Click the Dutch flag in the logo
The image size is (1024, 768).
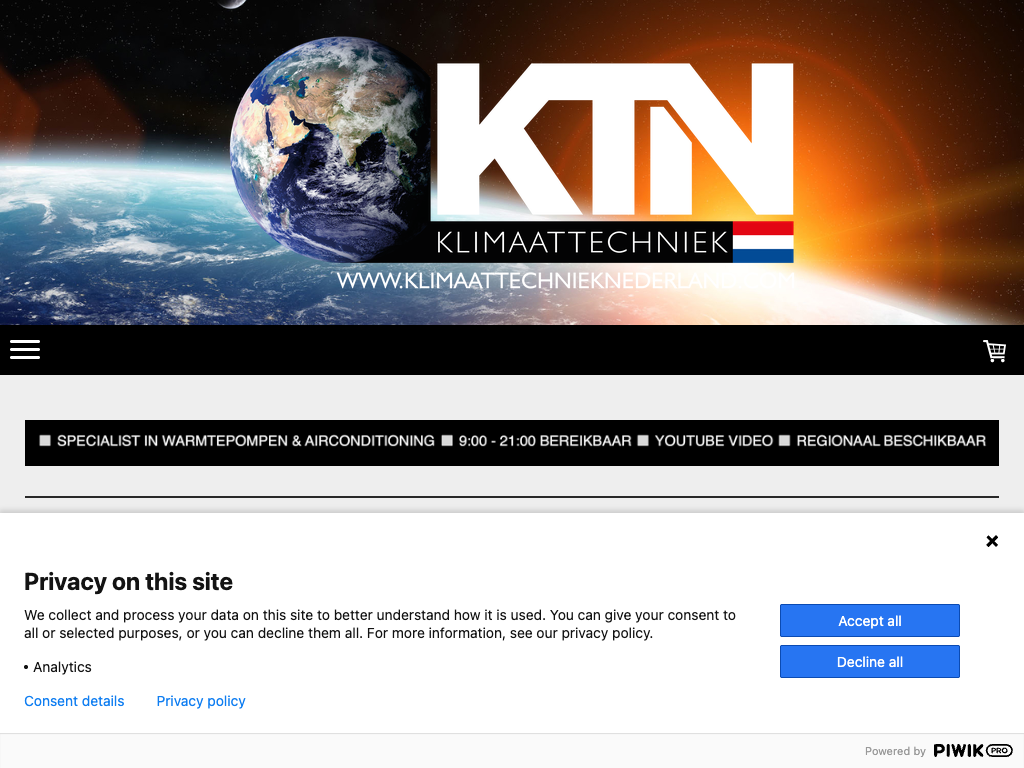[x=763, y=242]
